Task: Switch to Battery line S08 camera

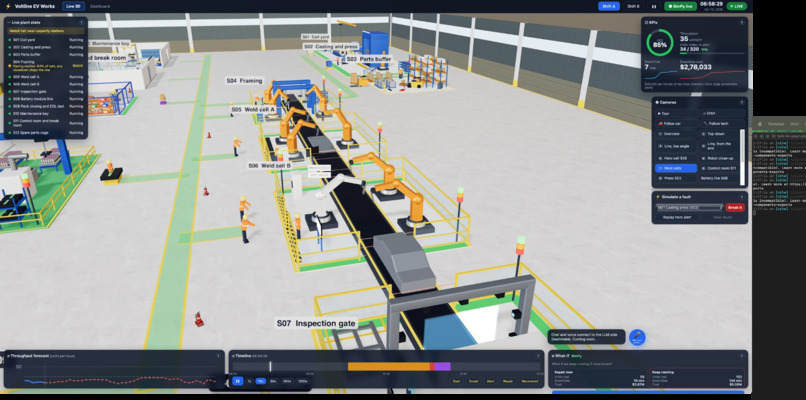Action: (x=719, y=178)
